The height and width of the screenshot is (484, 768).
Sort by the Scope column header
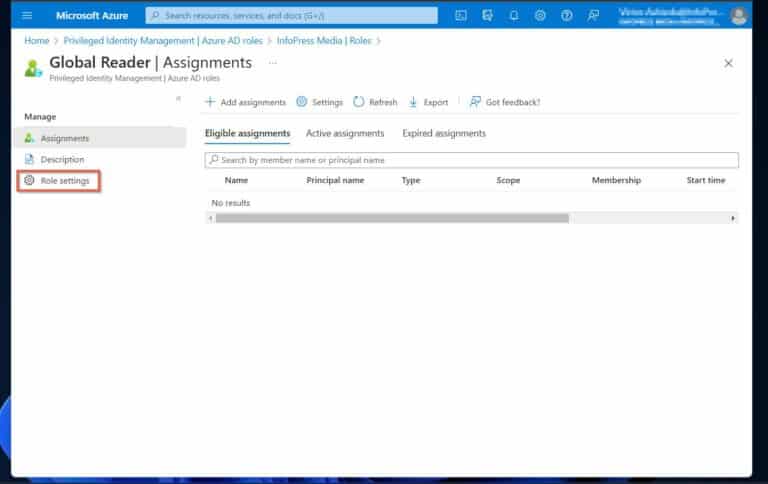(x=508, y=180)
